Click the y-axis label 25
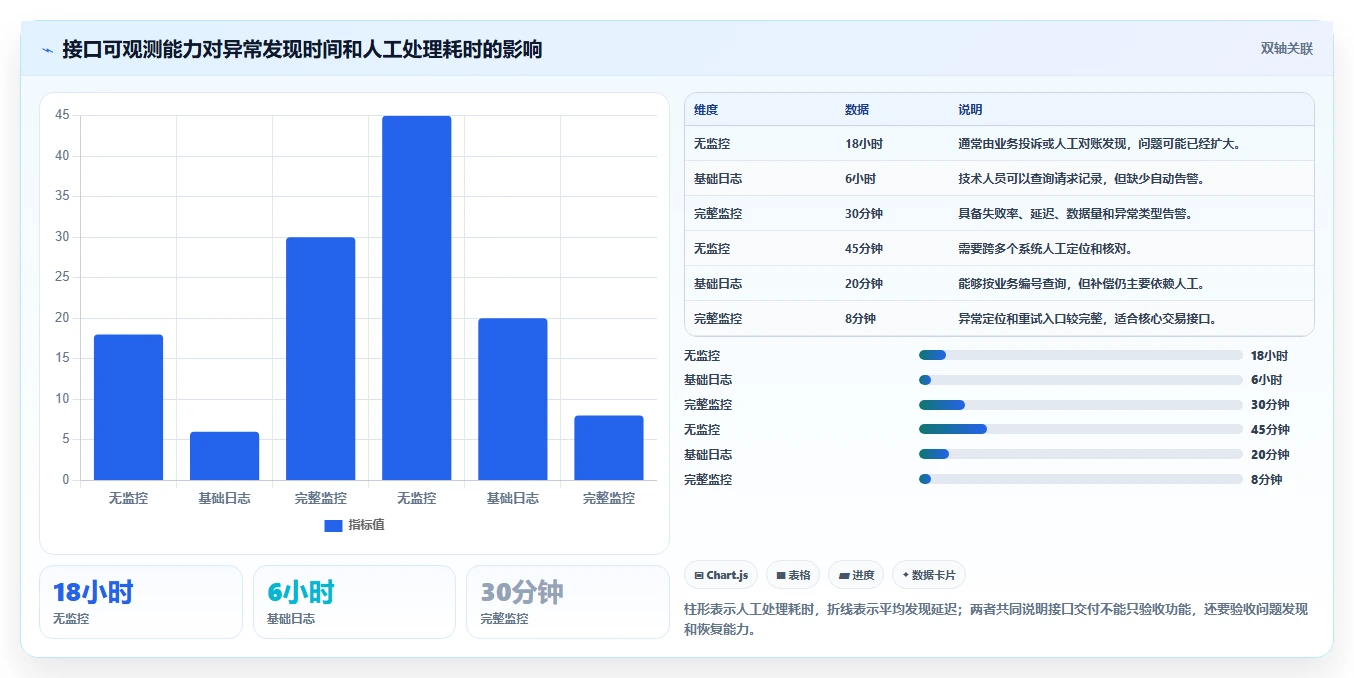 pos(62,277)
